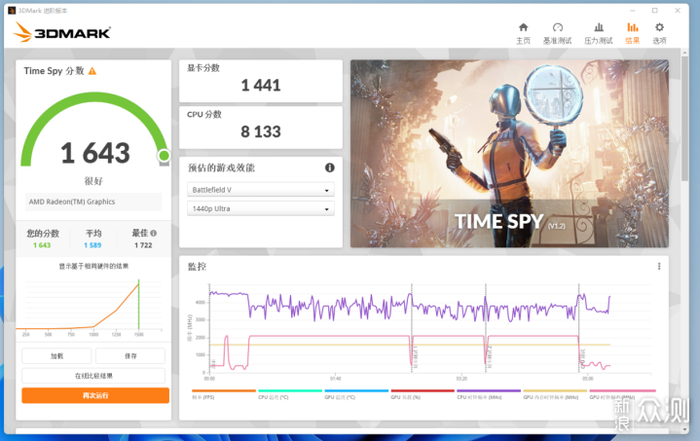Toggle the blue GPU temperature legend line
The width and height of the screenshot is (700, 441).
(x=356, y=394)
